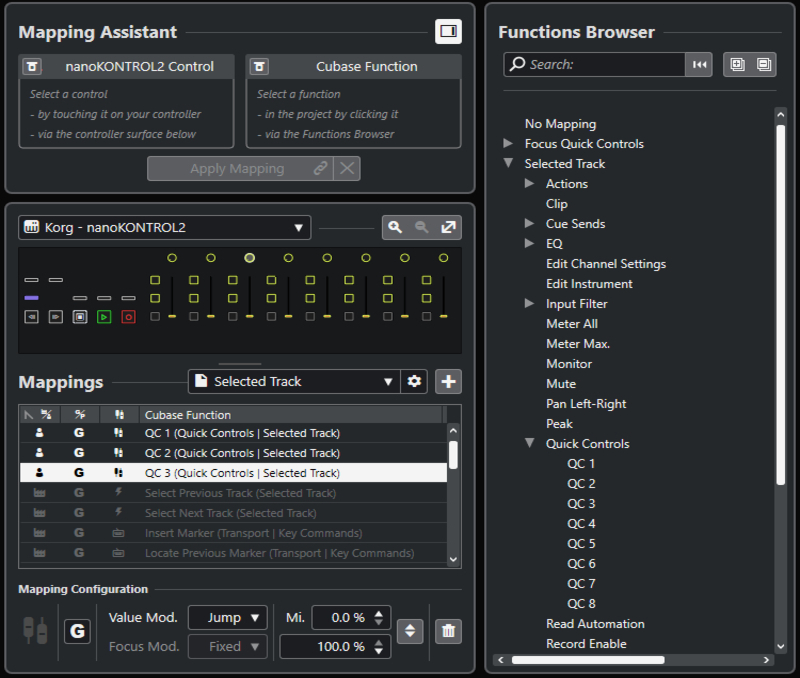Select Pan Left-Right function
This screenshot has height=678, width=800.
pyautogui.click(x=586, y=404)
